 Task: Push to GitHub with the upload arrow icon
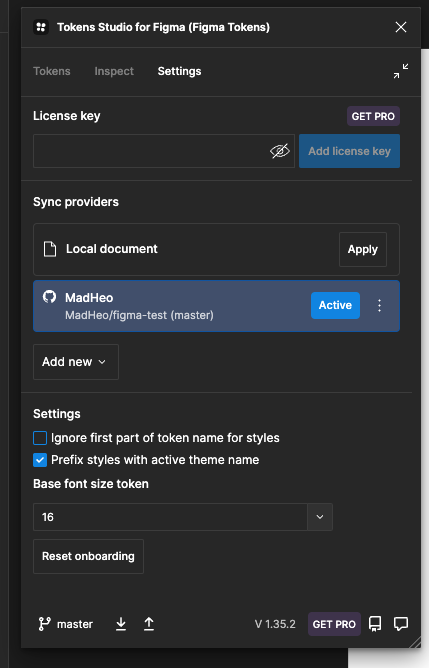[149, 624]
